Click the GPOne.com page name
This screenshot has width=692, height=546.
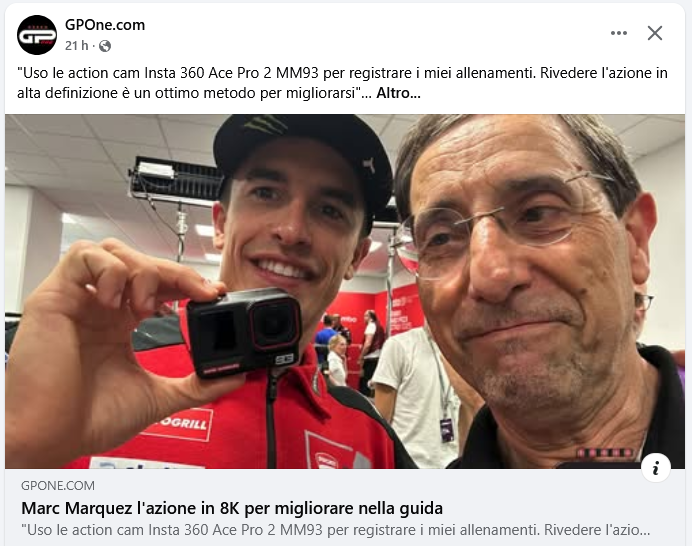105,25
